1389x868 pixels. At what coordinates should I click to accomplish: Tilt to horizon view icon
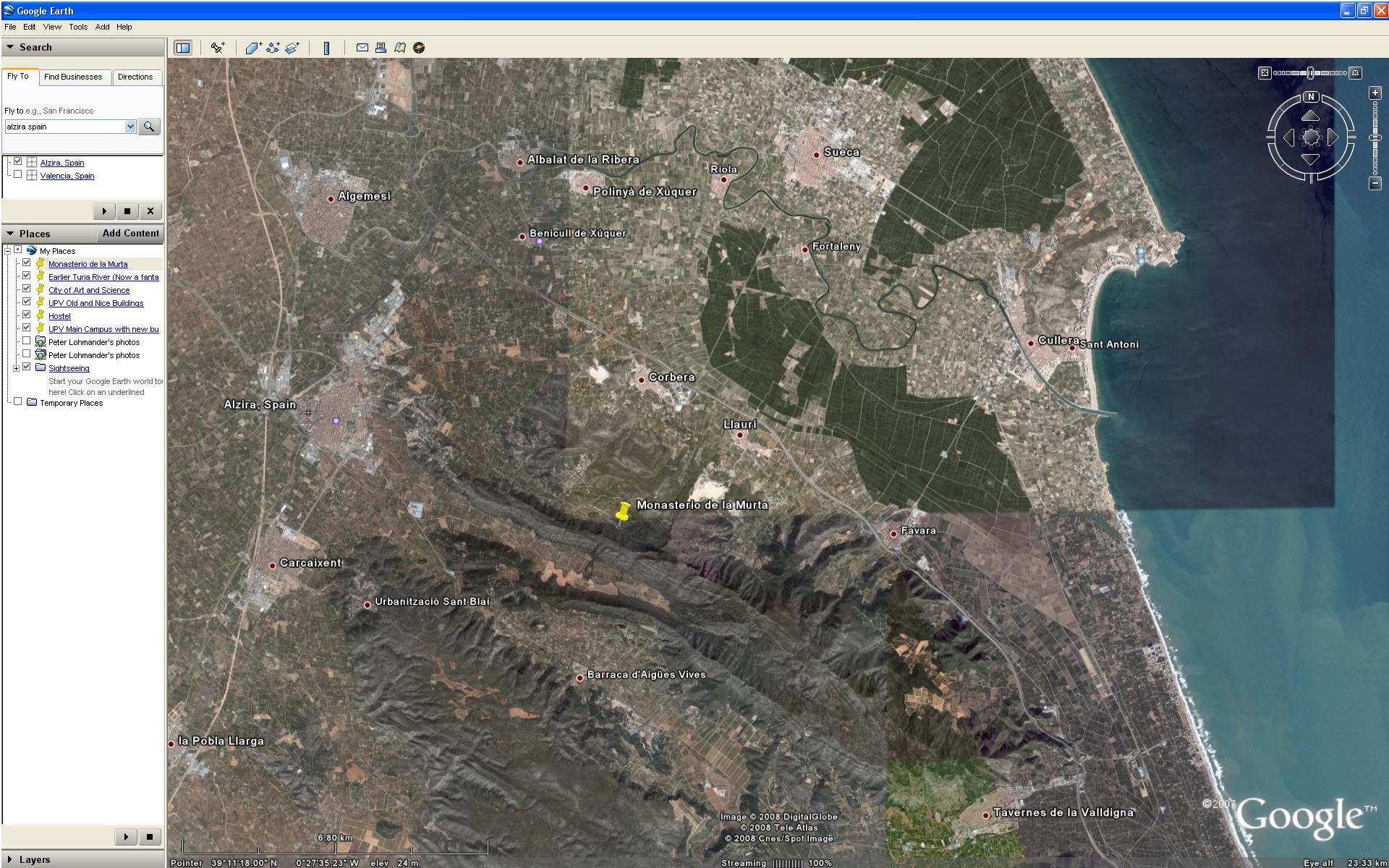1356,73
